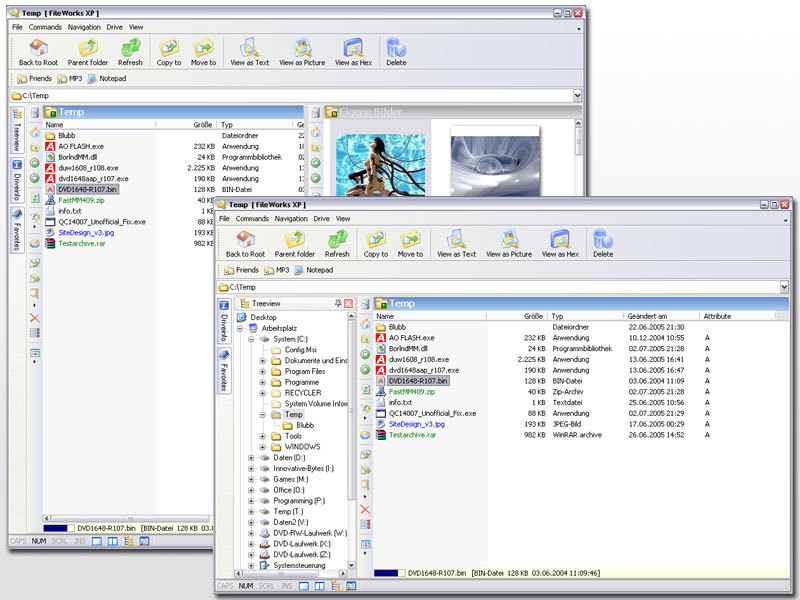Viewport: 800px width, 600px height.
Task: Open View menu in front window
Action: (x=343, y=218)
